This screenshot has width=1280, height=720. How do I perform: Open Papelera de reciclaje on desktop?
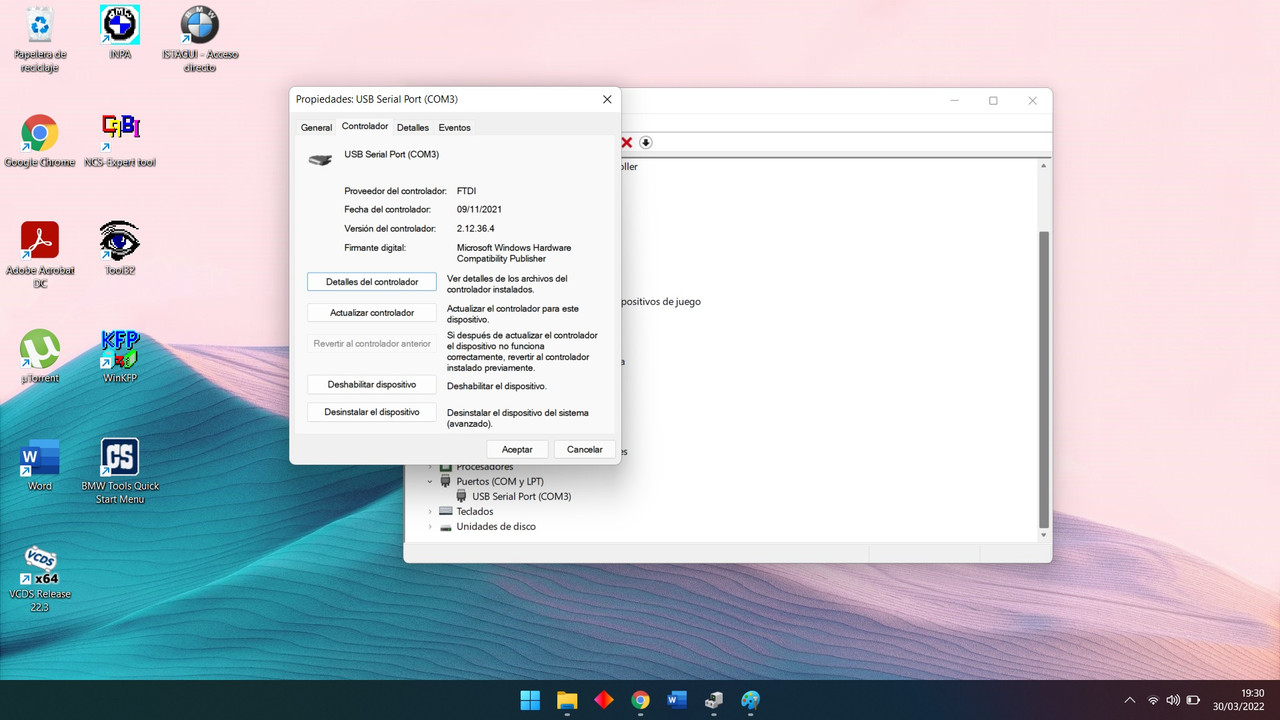(x=40, y=38)
